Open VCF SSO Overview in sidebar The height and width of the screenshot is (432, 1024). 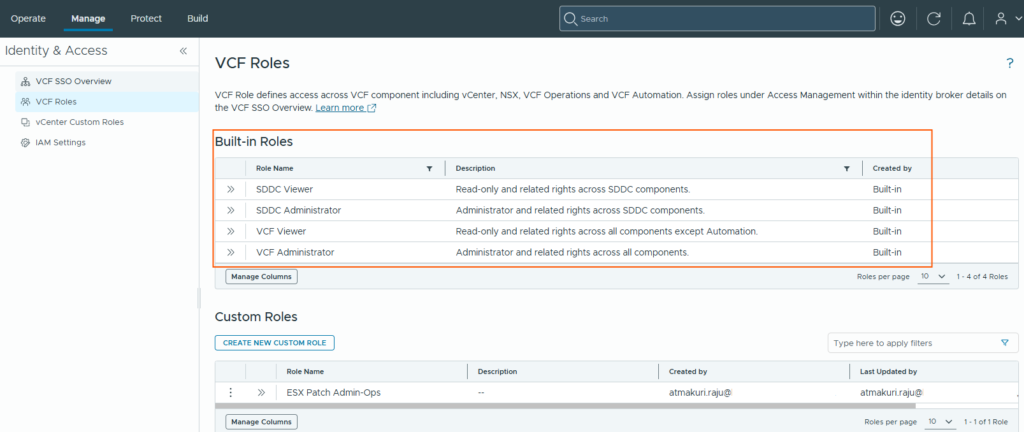click(x=107, y=82)
